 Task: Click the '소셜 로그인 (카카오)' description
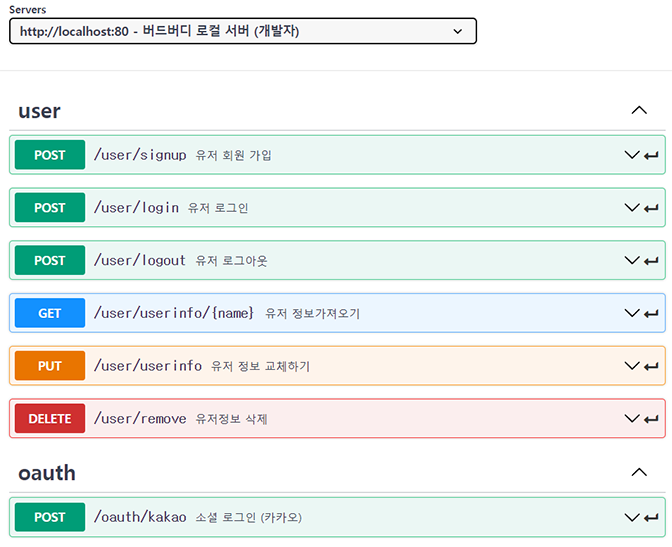(249, 518)
